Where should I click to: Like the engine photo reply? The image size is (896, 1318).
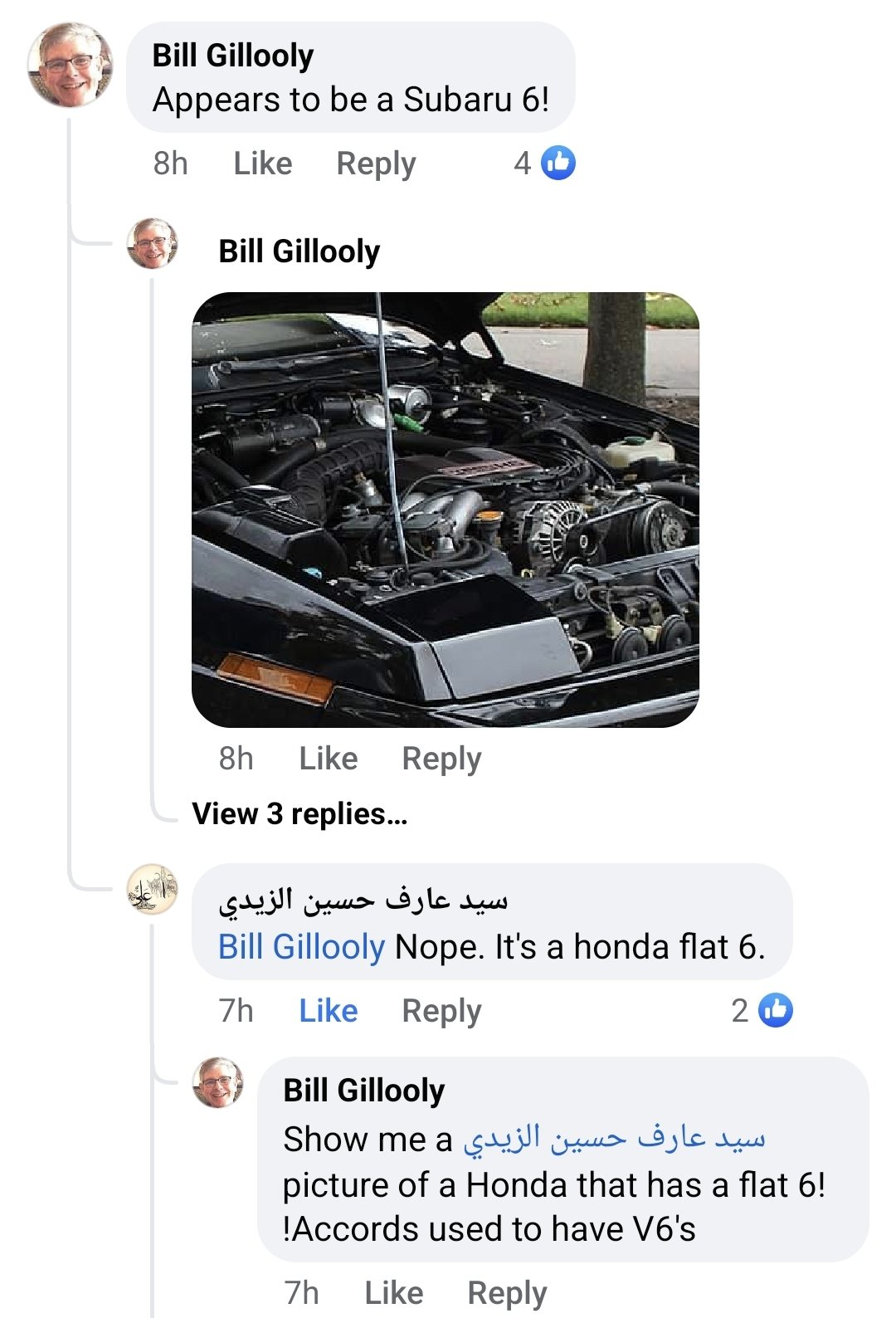(329, 759)
